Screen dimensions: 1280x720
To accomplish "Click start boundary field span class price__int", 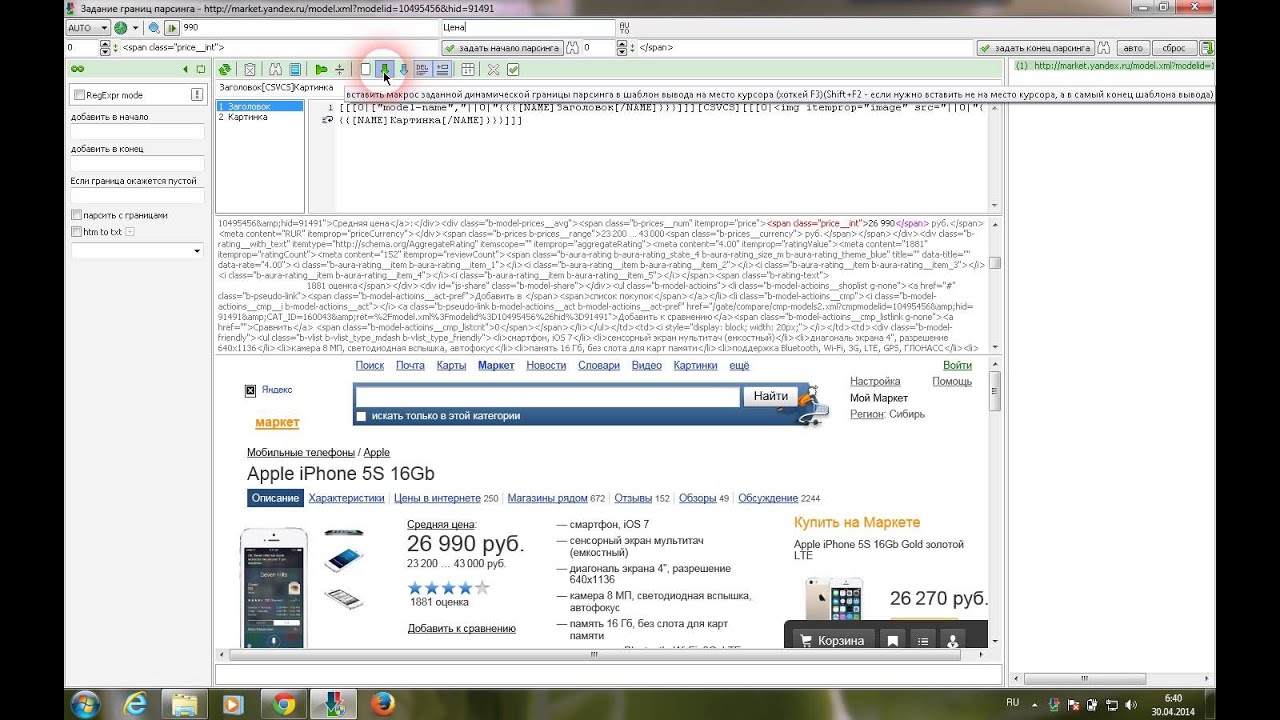I will pyautogui.click(x=280, y=47).
